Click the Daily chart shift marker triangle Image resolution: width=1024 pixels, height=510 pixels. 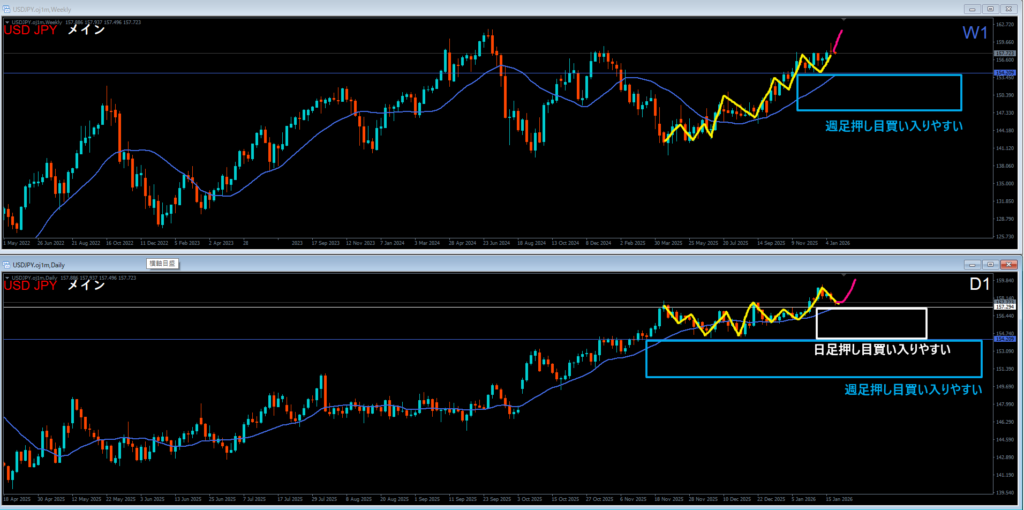tap(845, 274)
